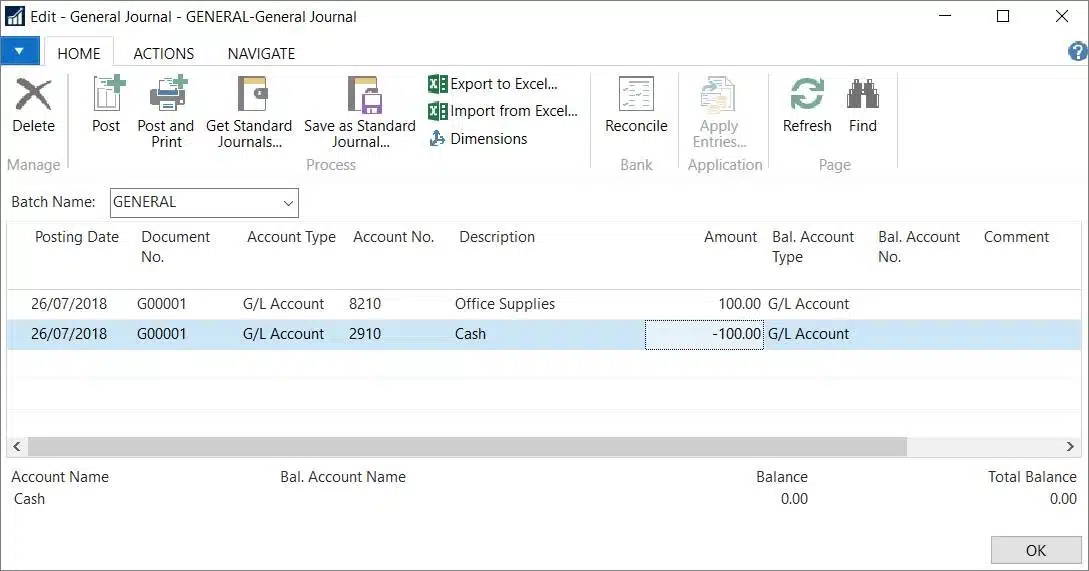Switch to the NAVIGATE ribbon tab
1089x571 pixels.
(261, 54)
